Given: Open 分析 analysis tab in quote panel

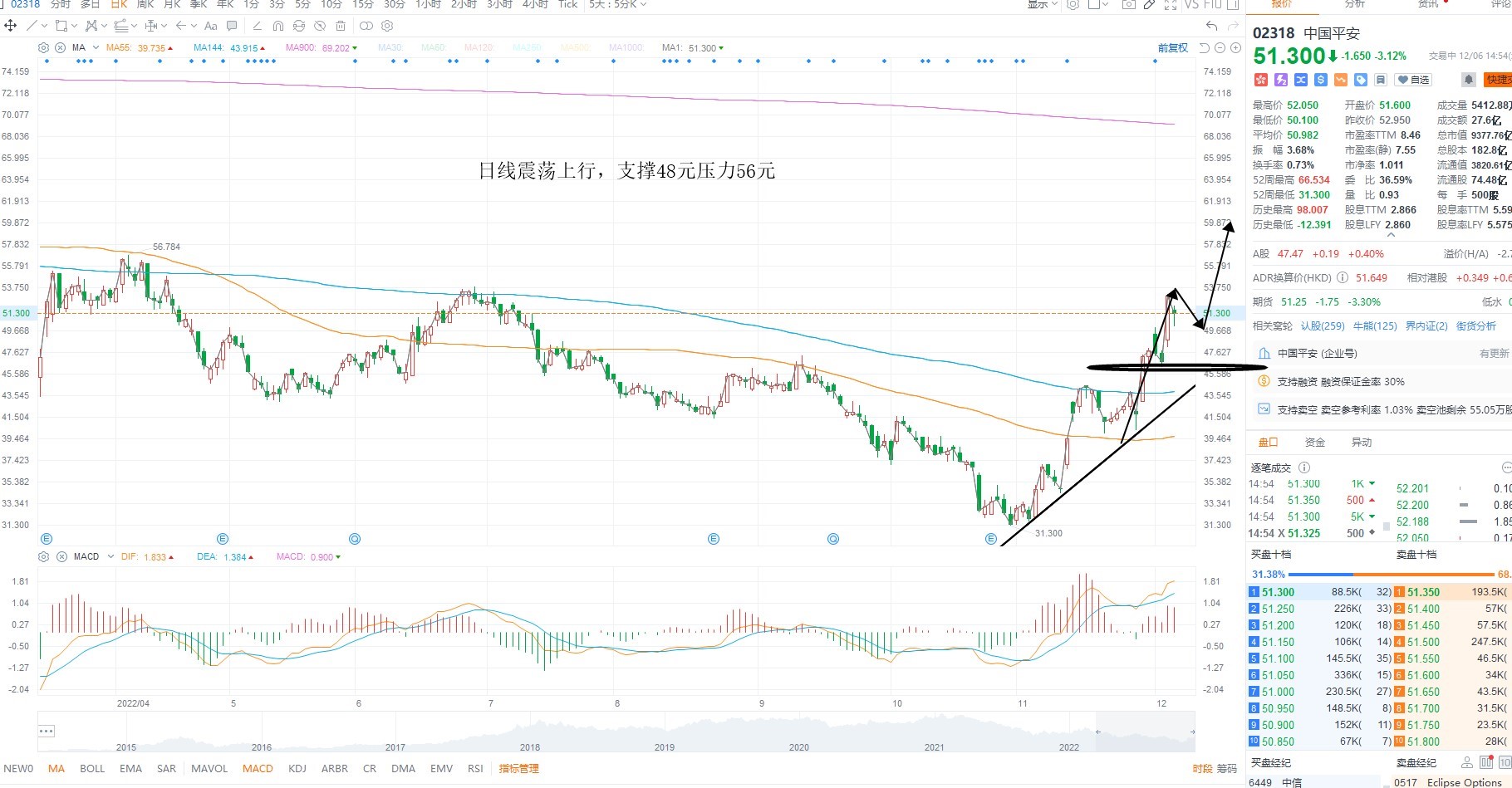Looking at the screenshot, I should (x=1354, y=4).
